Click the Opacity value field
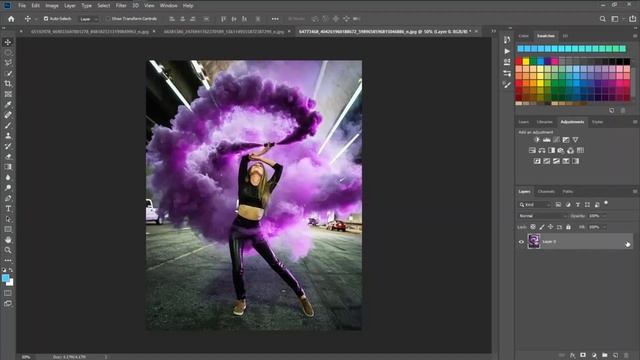This screenshot has width=640, height=360. pos(594,216)
